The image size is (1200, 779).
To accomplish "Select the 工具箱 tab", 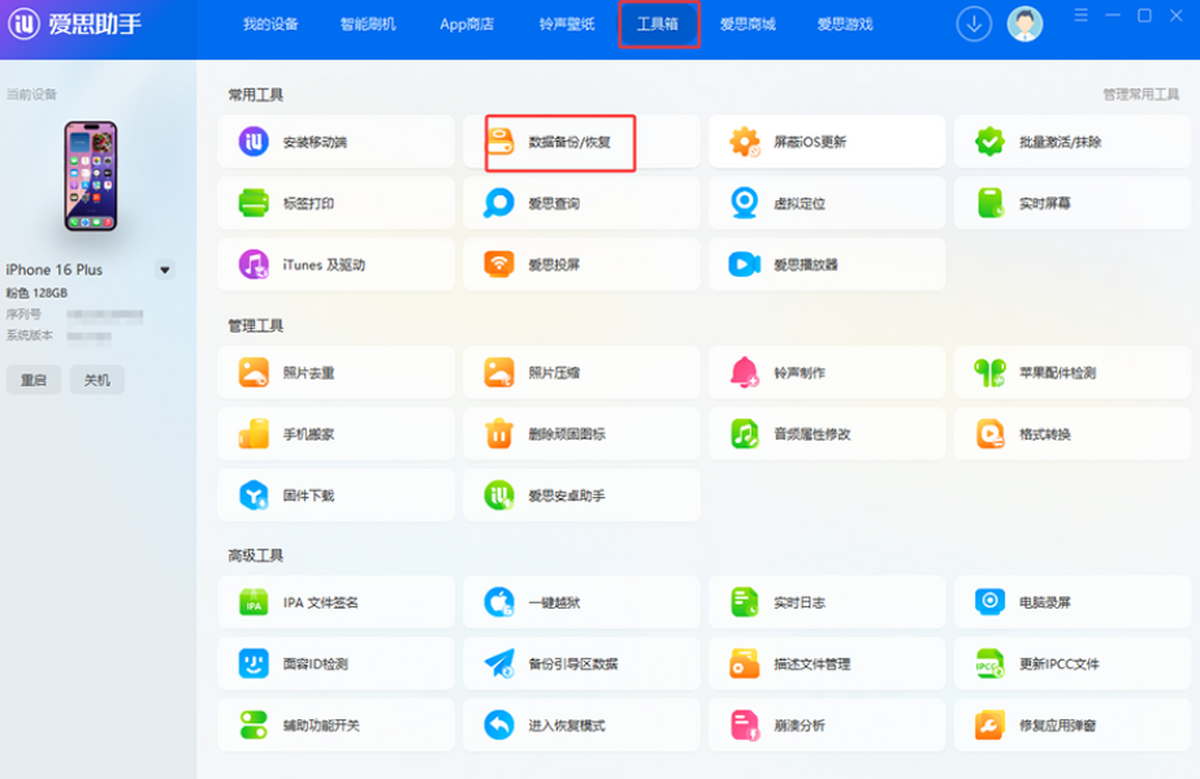I will click(x=658, y=24).
